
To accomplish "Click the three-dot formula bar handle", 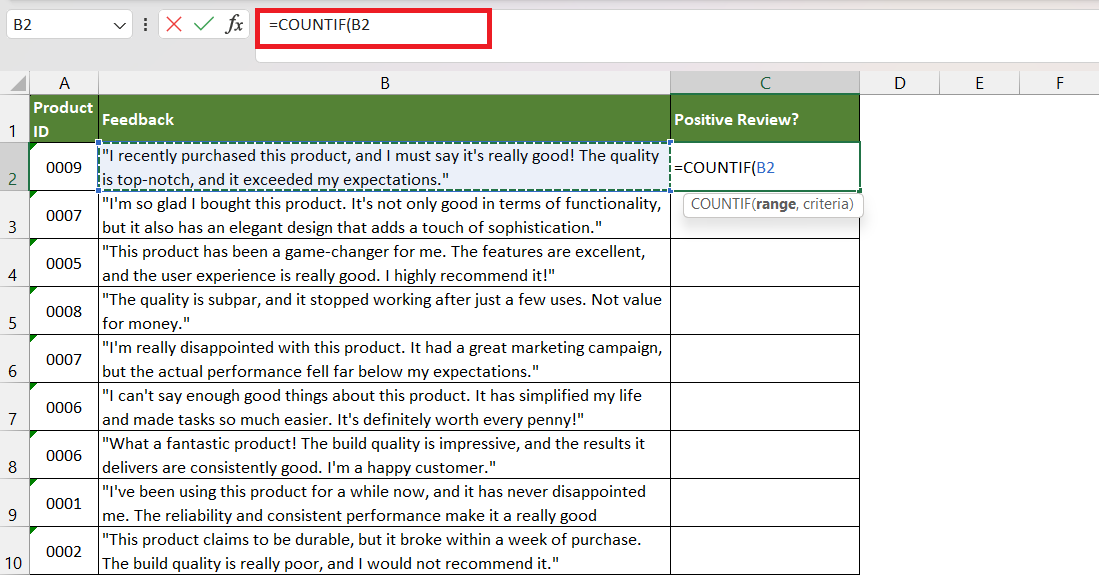I will 145,25.
